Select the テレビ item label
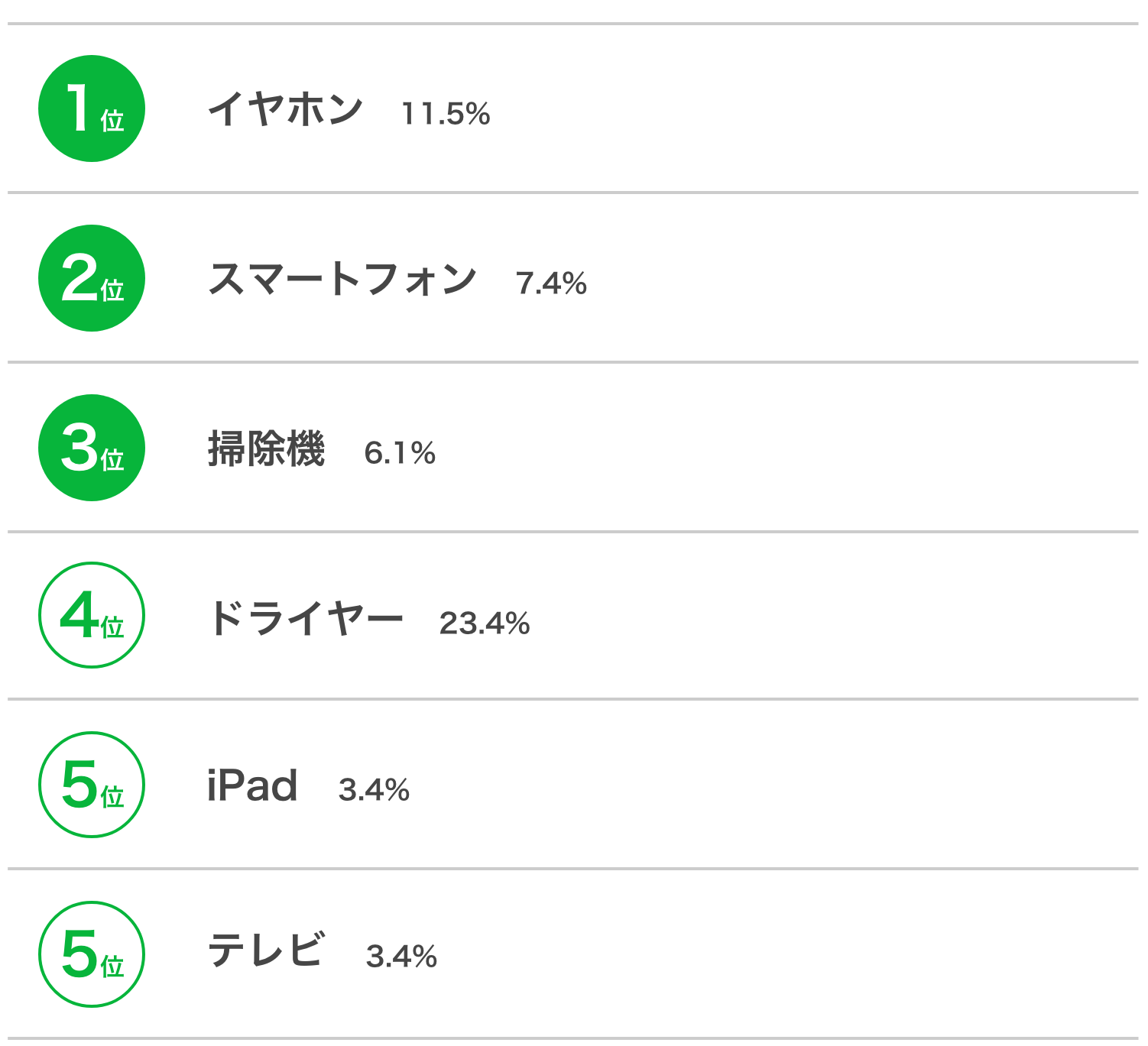Viewport: 1148px width, 1046px height. [267, 950]
